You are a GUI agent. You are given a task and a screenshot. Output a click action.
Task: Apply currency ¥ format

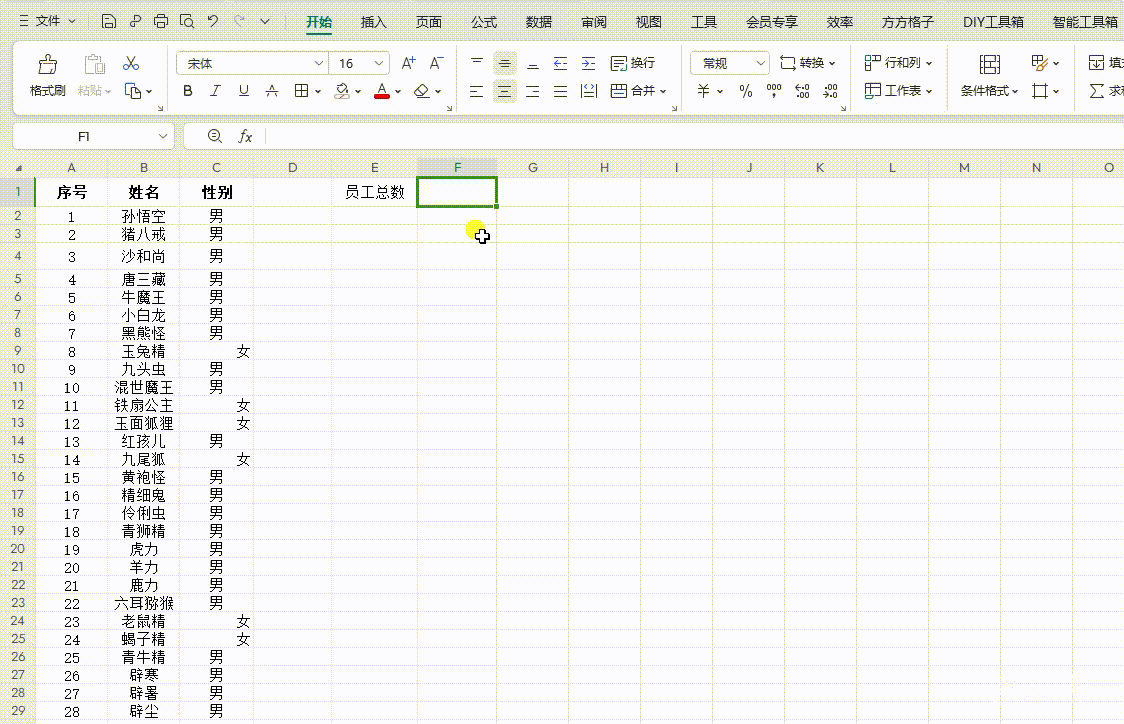[704, 91]
